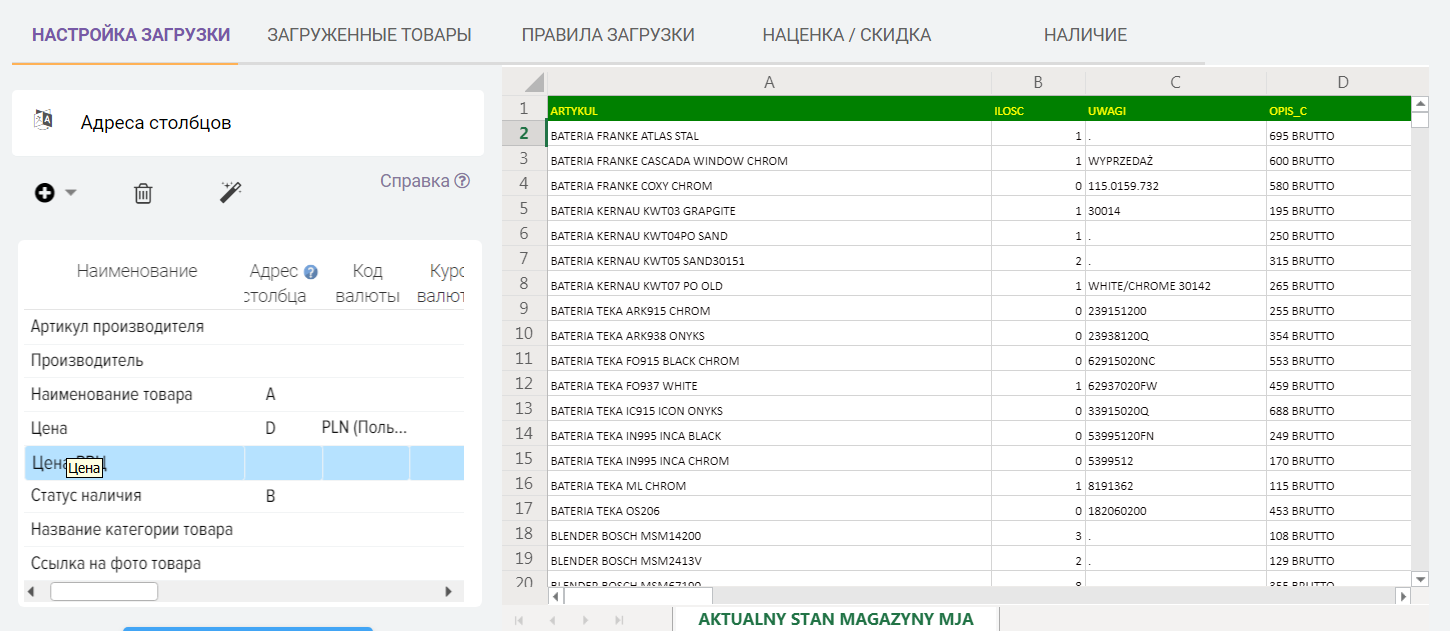The width and height of the screenshot is (1450, 631).
Task: Click the OPIS_C header cell
Action: point(1339,111)
